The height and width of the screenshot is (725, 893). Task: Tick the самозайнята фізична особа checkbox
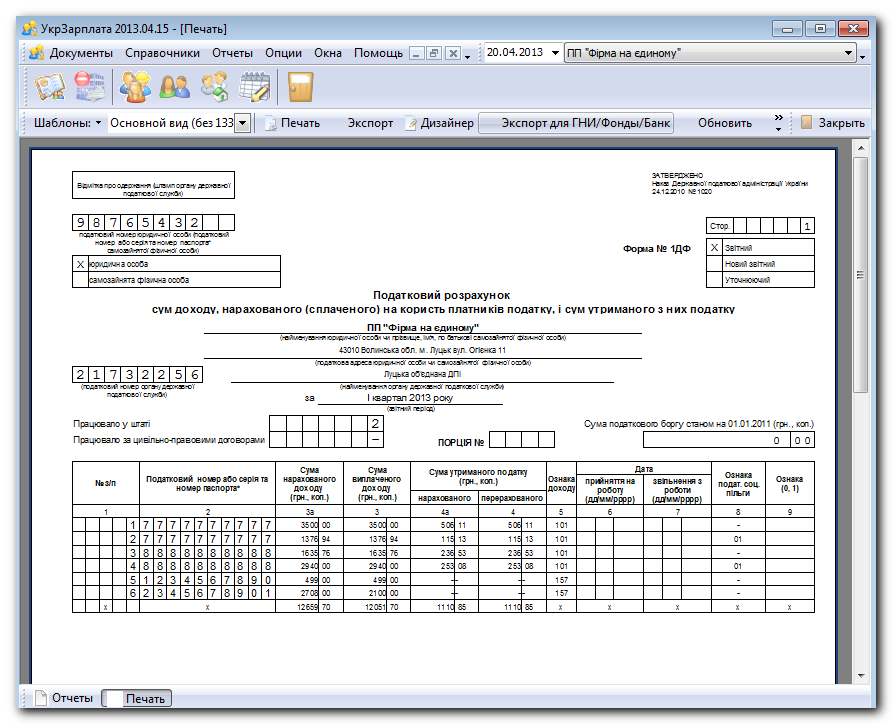pos(80,280)
